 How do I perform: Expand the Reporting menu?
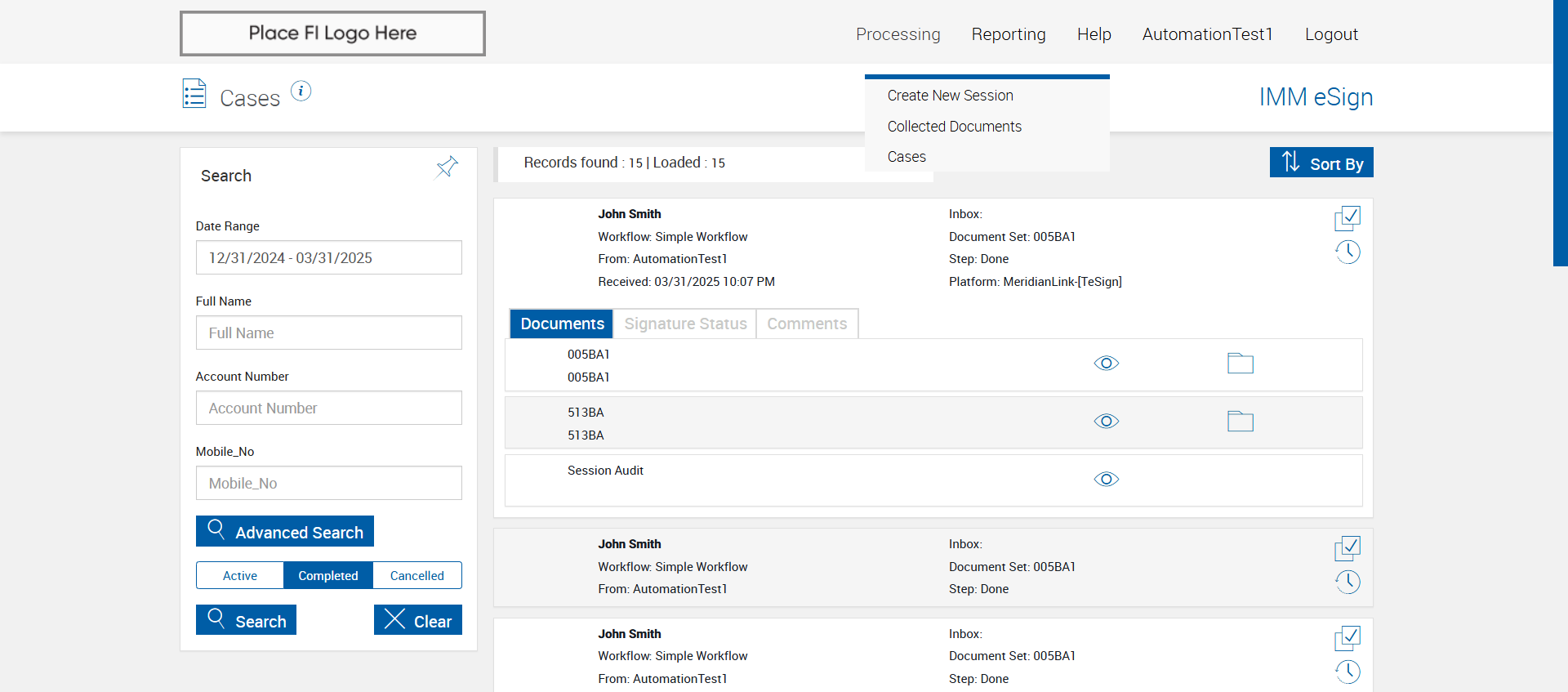click(x=1008, y=34)
